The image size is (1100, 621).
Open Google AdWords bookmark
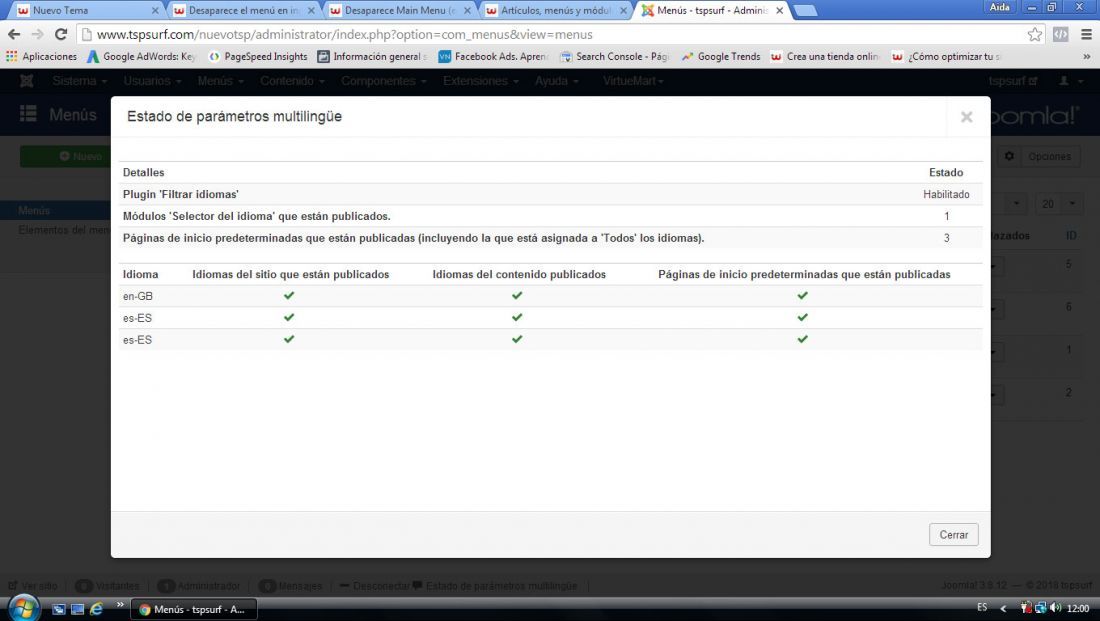pos(142,56)
